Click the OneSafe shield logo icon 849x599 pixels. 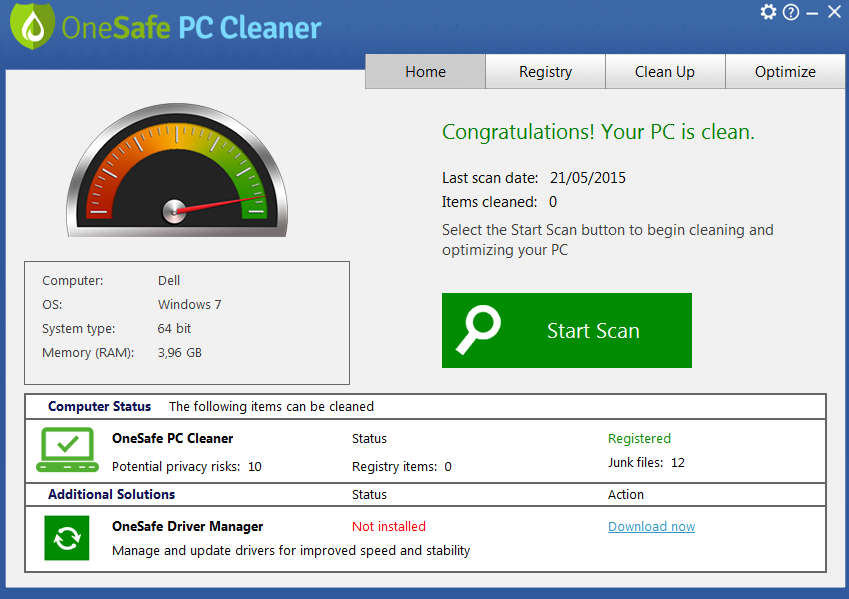click(x=32, y=25)
